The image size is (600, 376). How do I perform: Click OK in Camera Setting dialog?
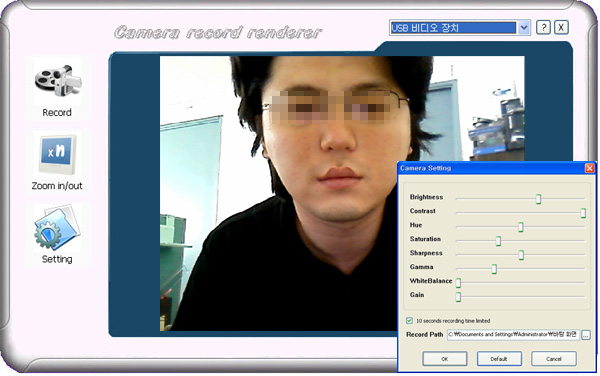point(445,359)
